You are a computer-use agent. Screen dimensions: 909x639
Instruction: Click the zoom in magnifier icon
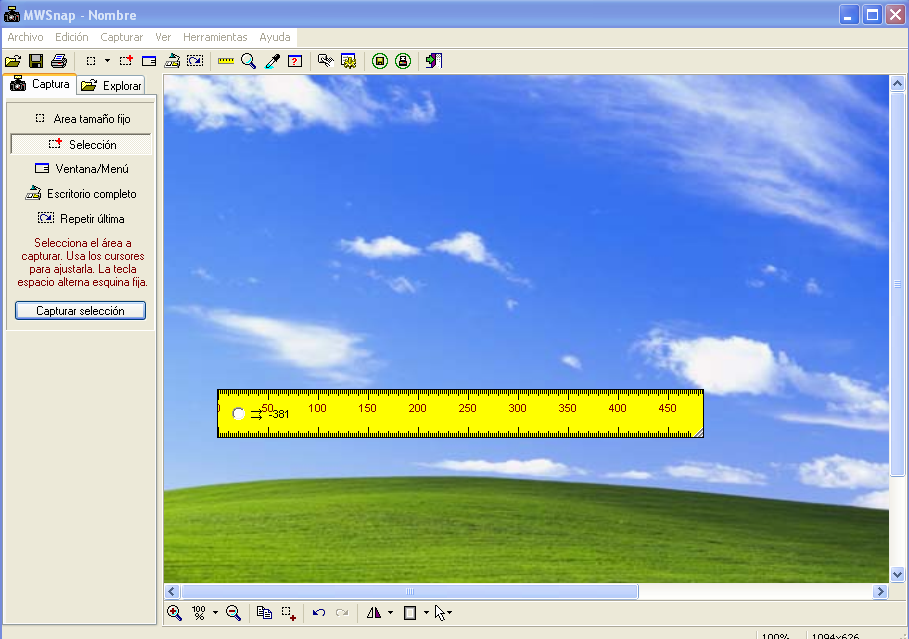coord(174,613)
